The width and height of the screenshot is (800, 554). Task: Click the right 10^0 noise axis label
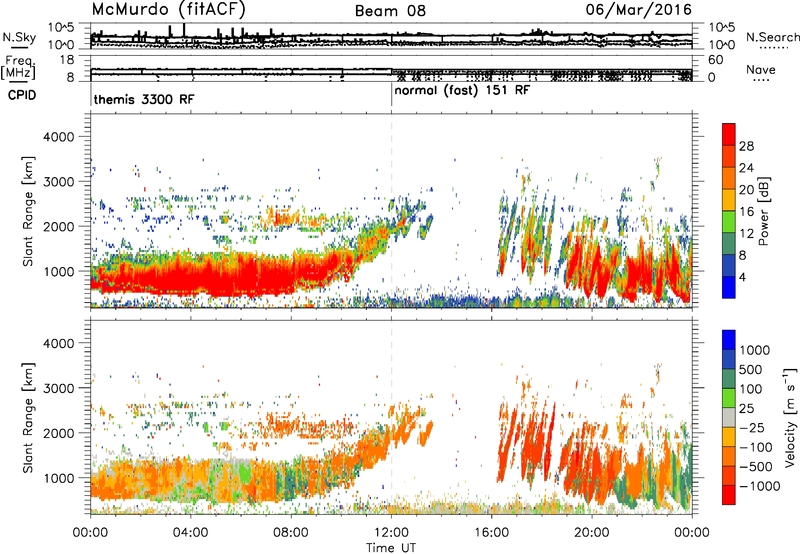tap(721, 45)
